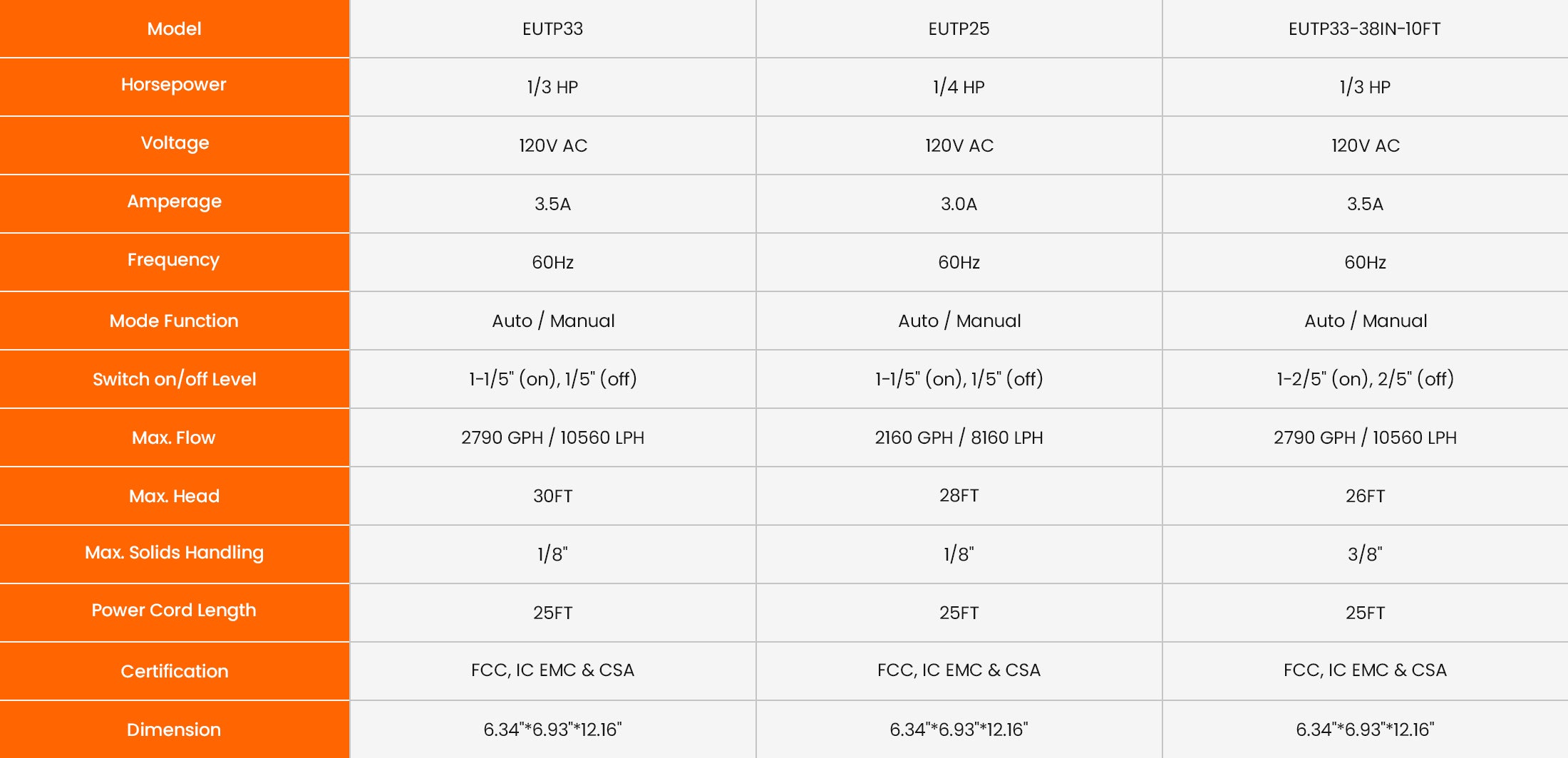Click the Power Cord Length label

click(173, 611)
